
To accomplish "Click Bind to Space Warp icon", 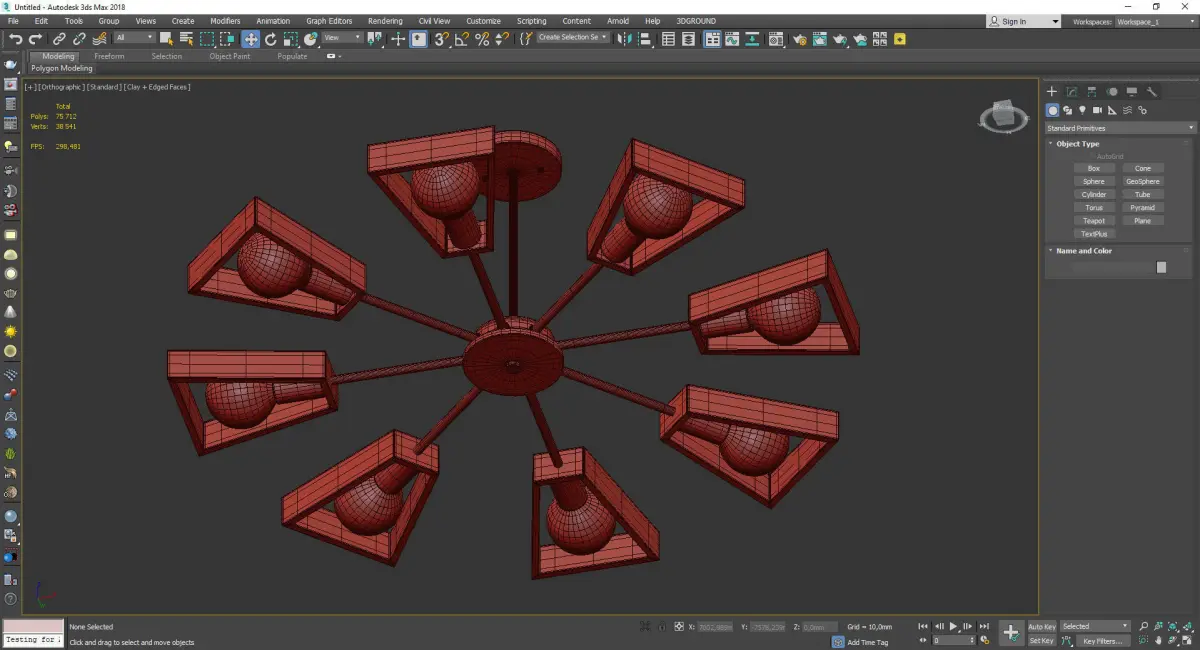I will coord(98,39).
